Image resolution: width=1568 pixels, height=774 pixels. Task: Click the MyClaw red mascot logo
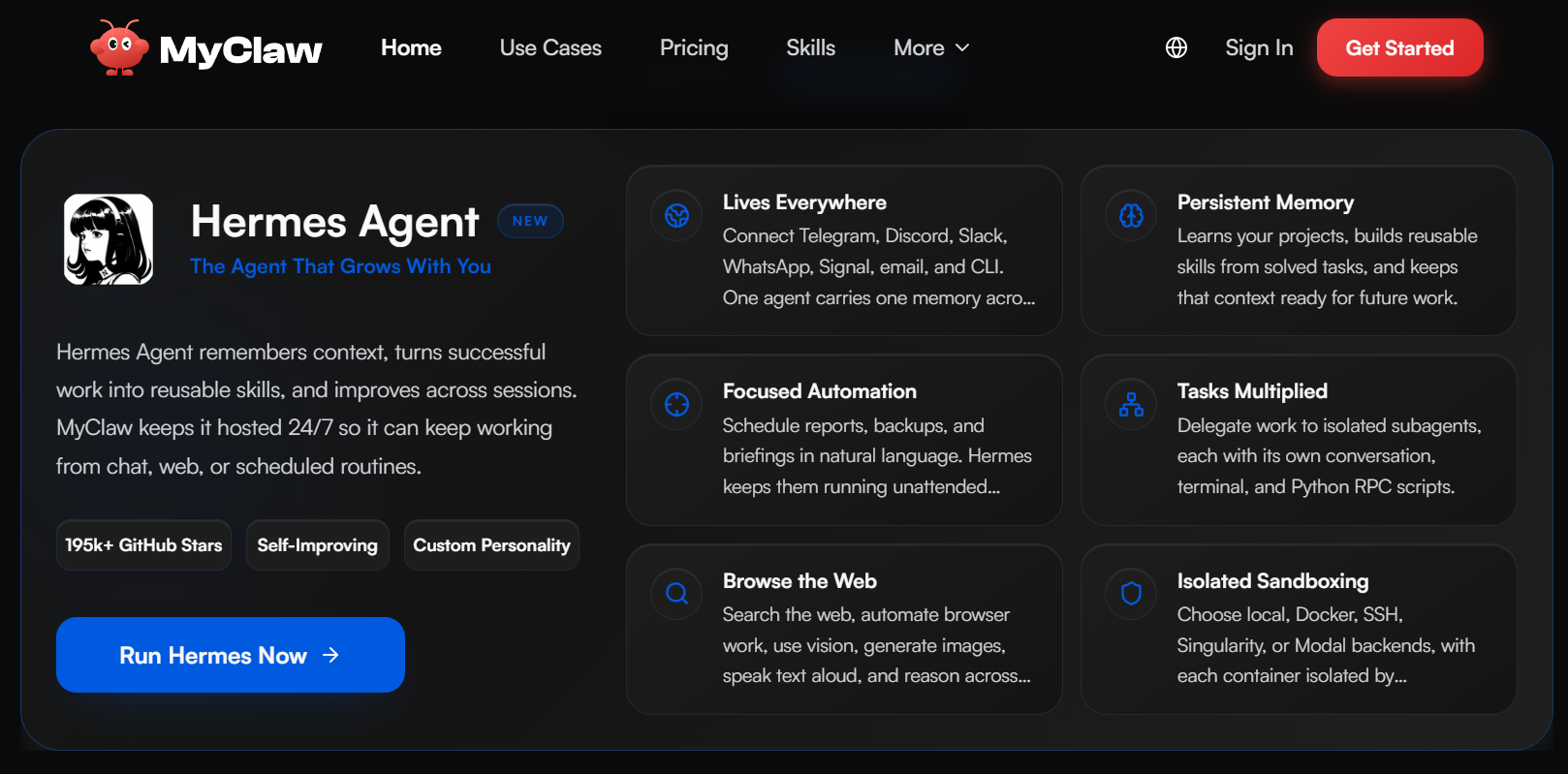119,47
